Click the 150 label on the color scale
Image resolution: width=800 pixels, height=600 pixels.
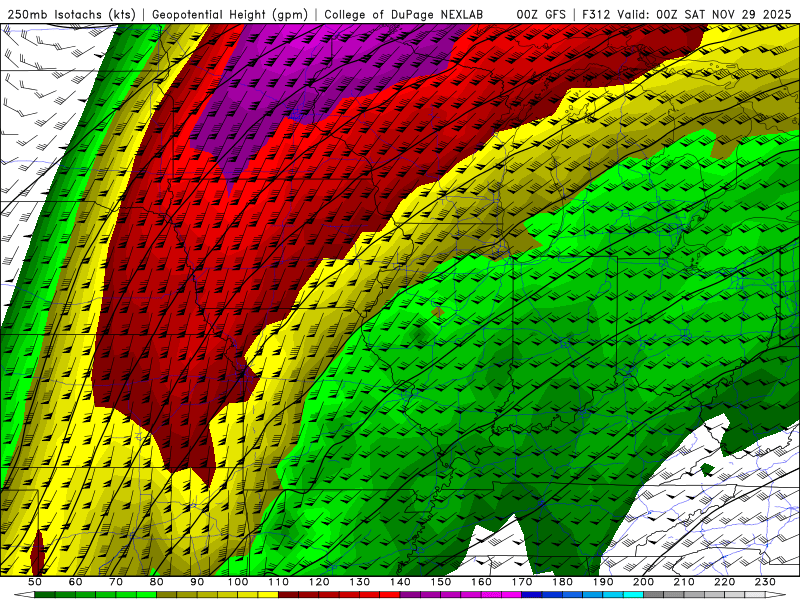[441, 582]
